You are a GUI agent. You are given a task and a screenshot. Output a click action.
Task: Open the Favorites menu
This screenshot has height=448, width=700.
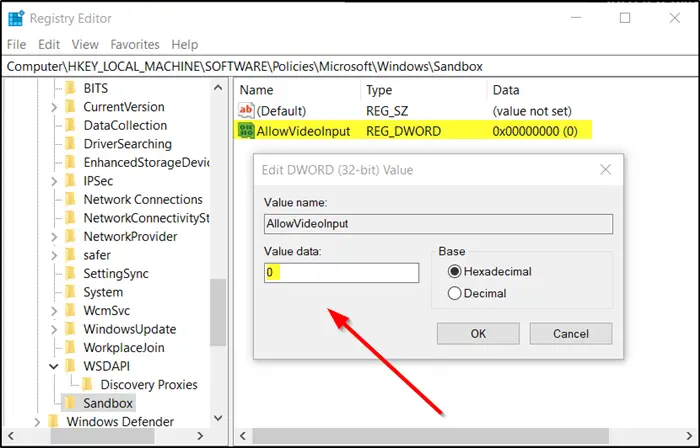click(x=135, y=45)
